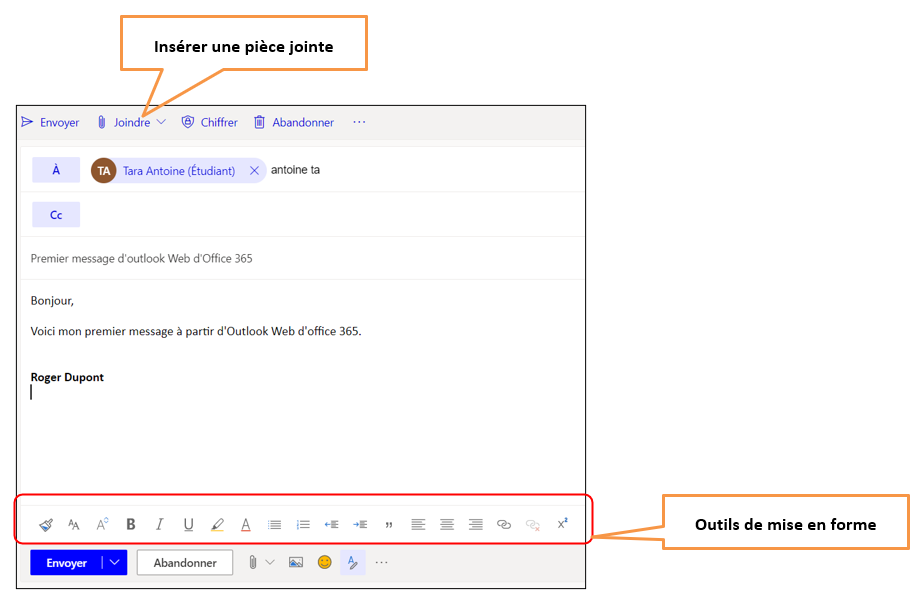
Task: Increase the paragraph indent
Action: 361,524
